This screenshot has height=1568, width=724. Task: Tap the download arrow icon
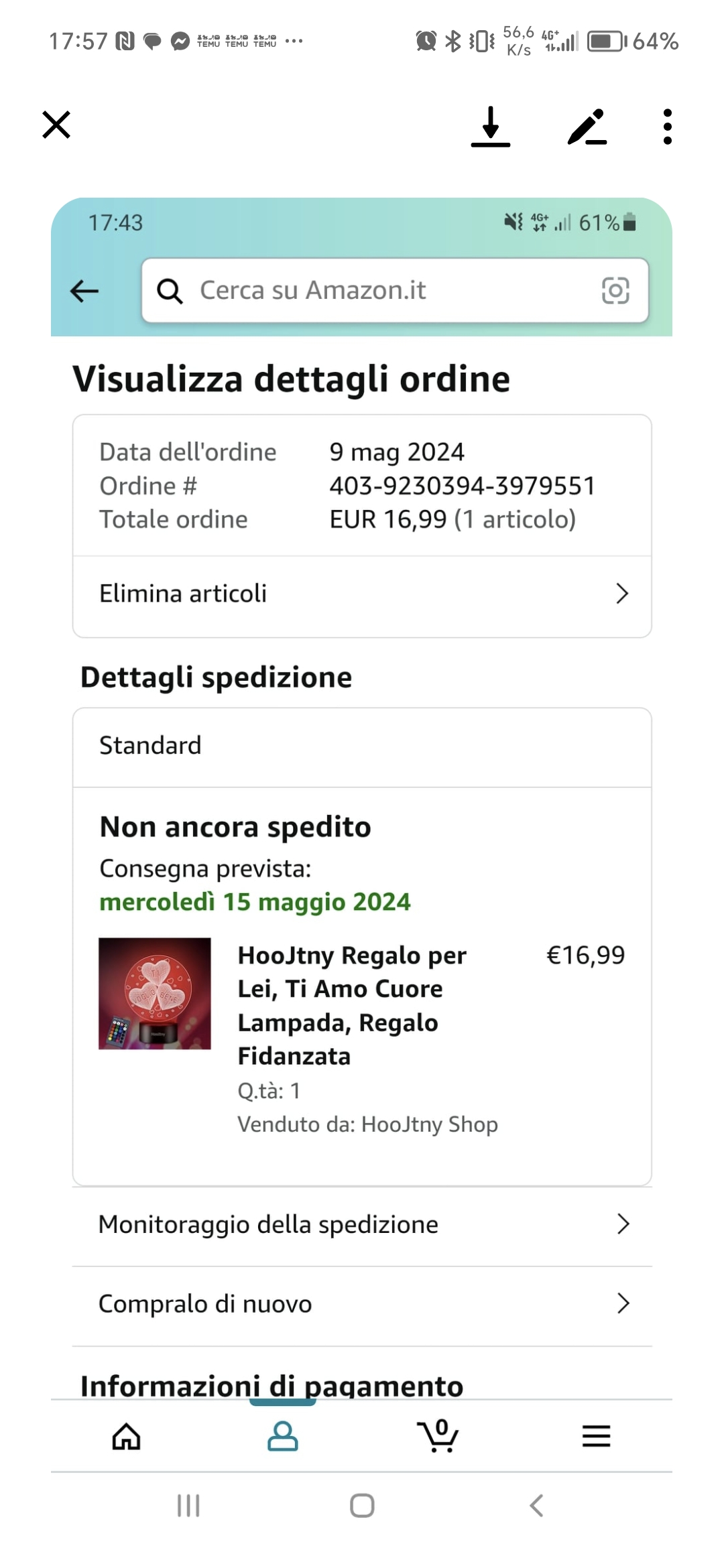point(491,126)
